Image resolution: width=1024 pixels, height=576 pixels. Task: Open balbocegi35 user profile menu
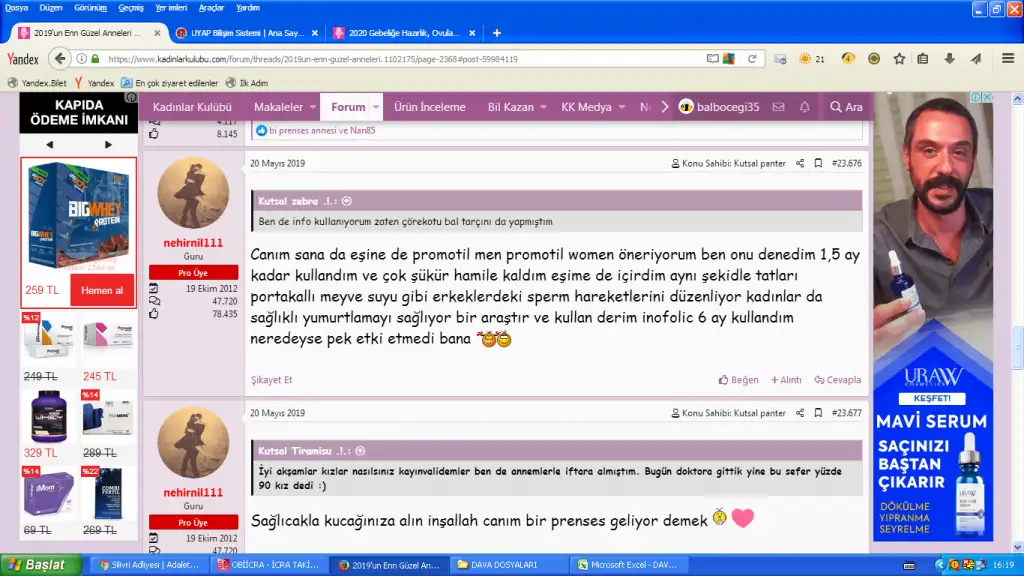click(719, 106)
